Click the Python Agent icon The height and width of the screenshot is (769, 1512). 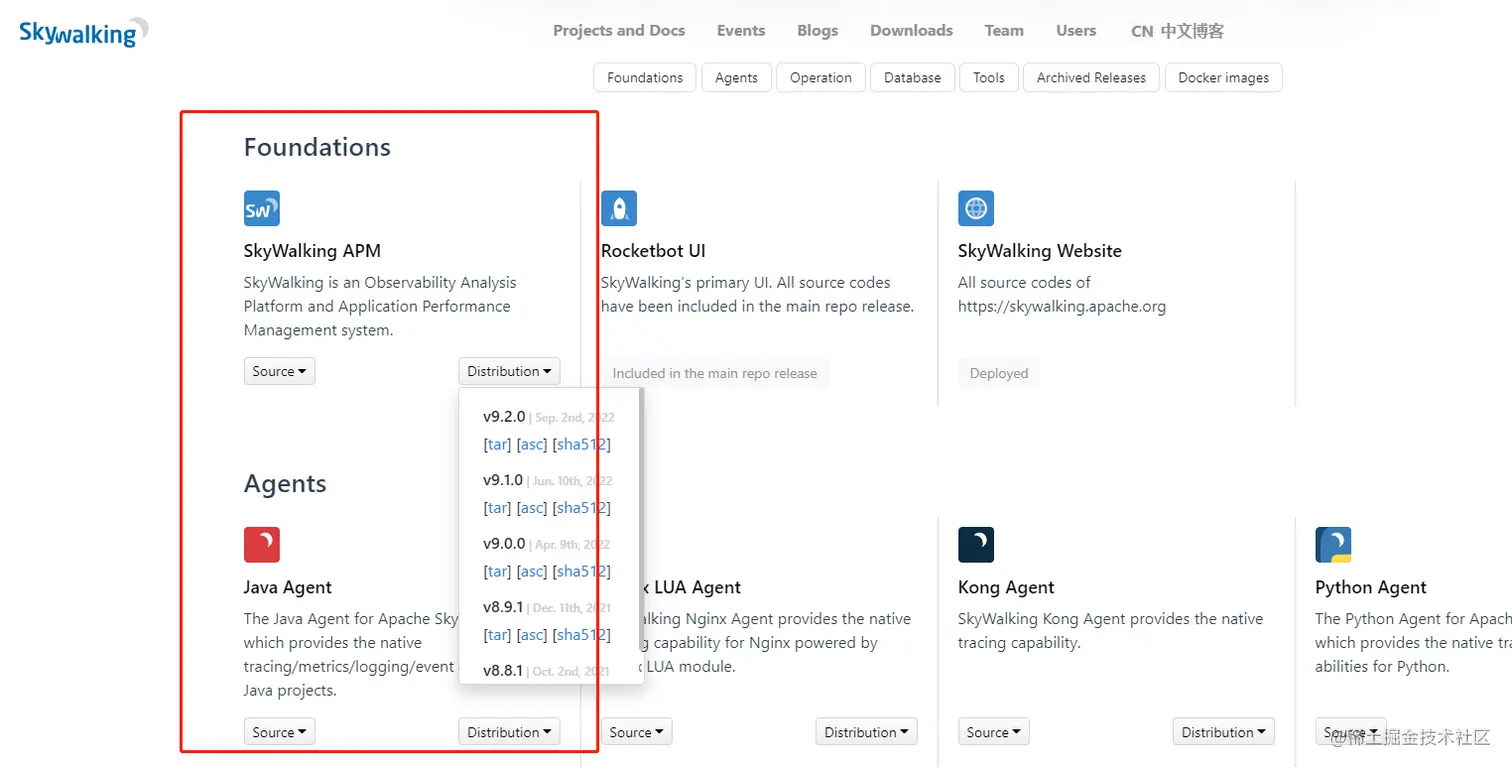pyautogui.click(x=1333, y=545)
